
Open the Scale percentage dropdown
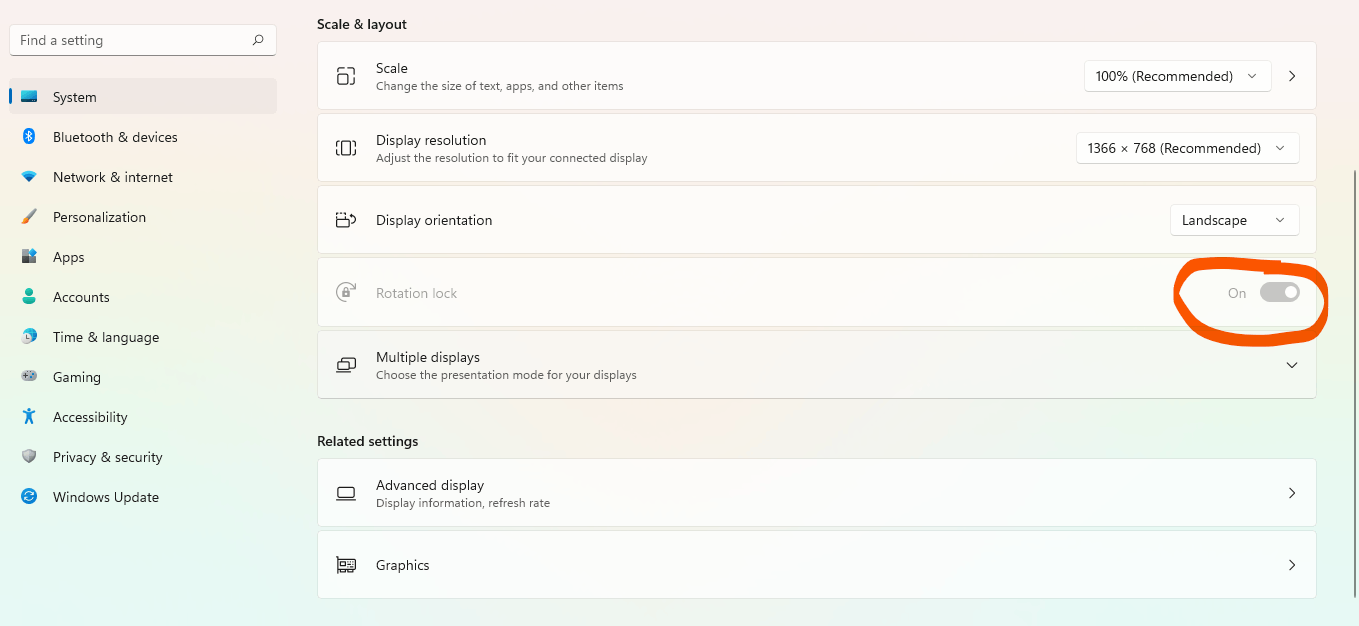(1177, 76)
